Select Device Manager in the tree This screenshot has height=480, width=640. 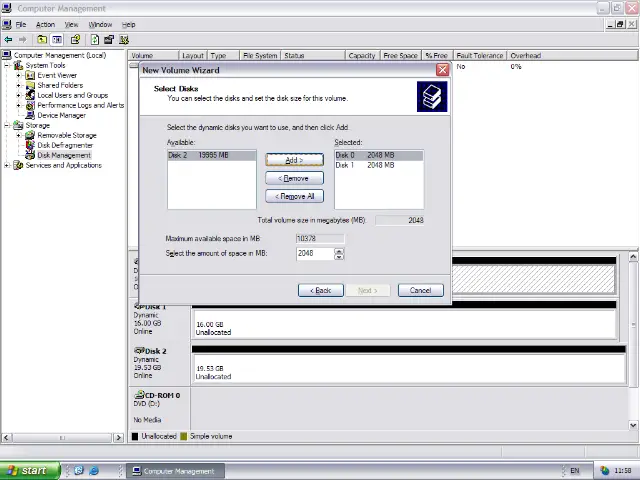click(x=61, y=115)
